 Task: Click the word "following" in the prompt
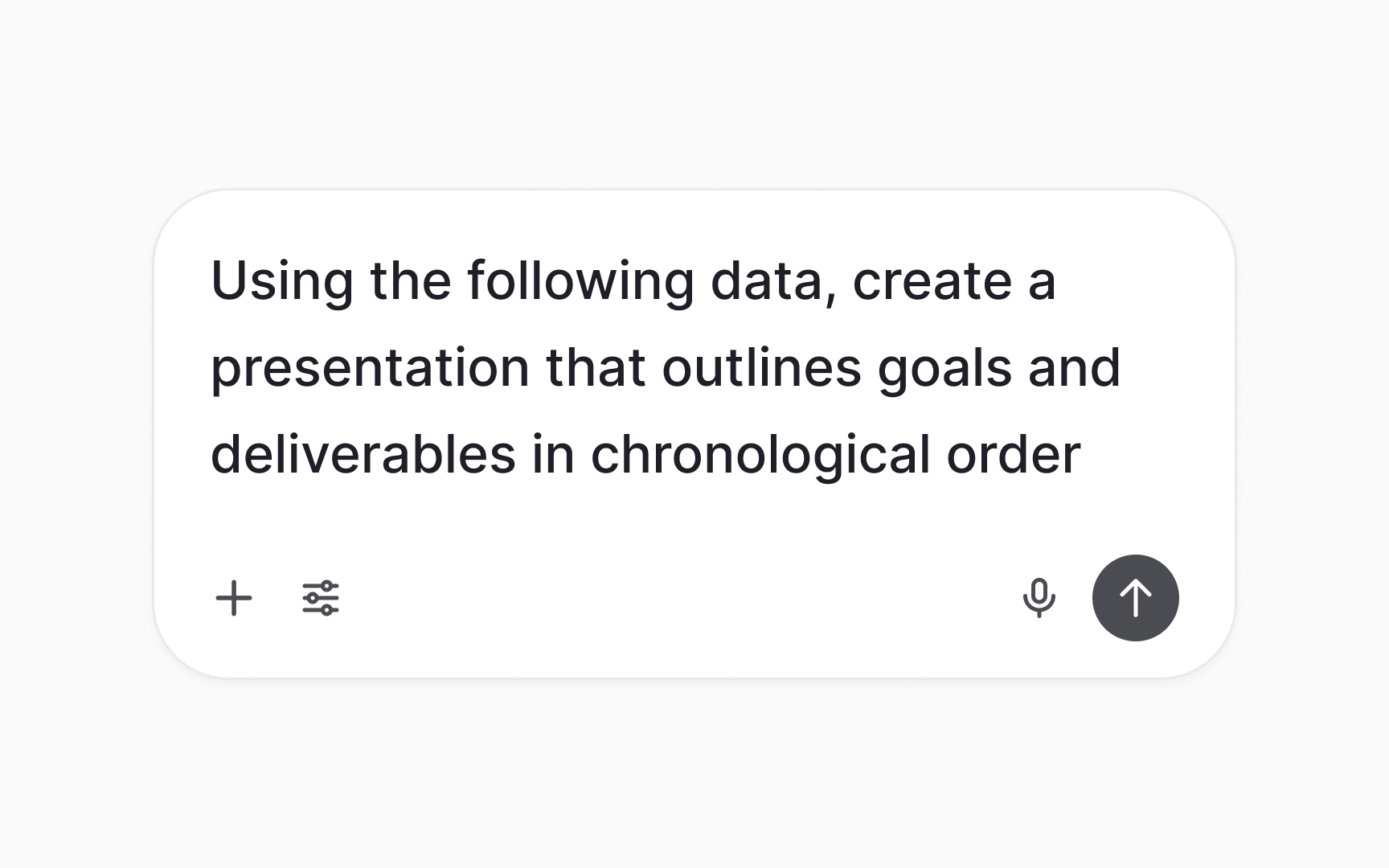[580, 281]
